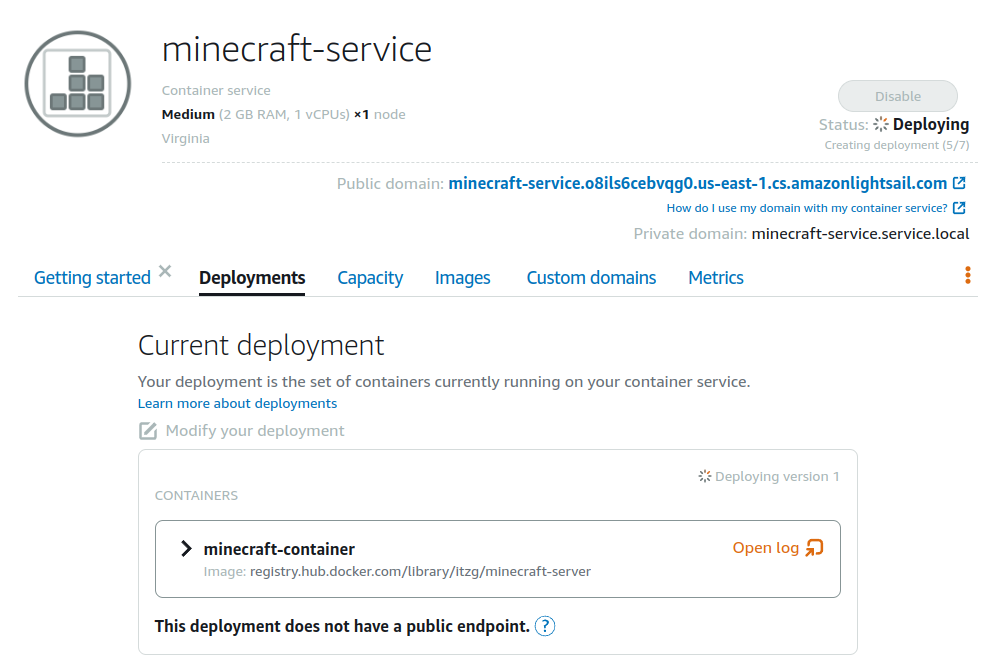Follow the Learn more about deployments link

pos(237,403)
